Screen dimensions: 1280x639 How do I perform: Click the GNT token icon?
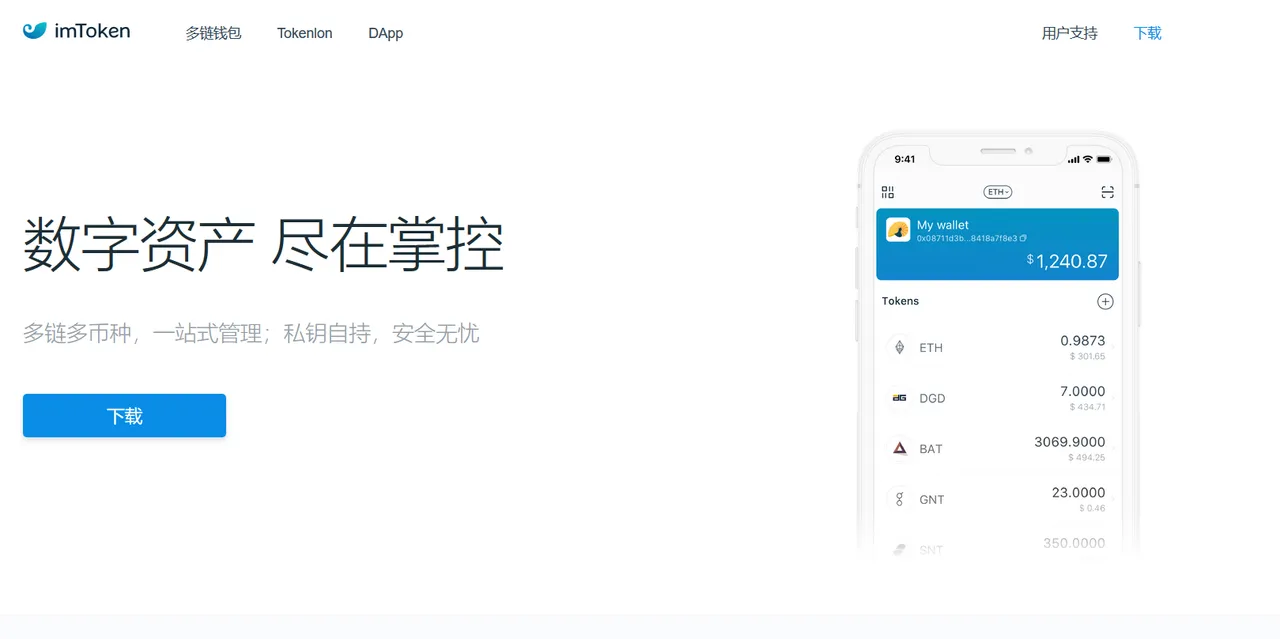[899, 499]
